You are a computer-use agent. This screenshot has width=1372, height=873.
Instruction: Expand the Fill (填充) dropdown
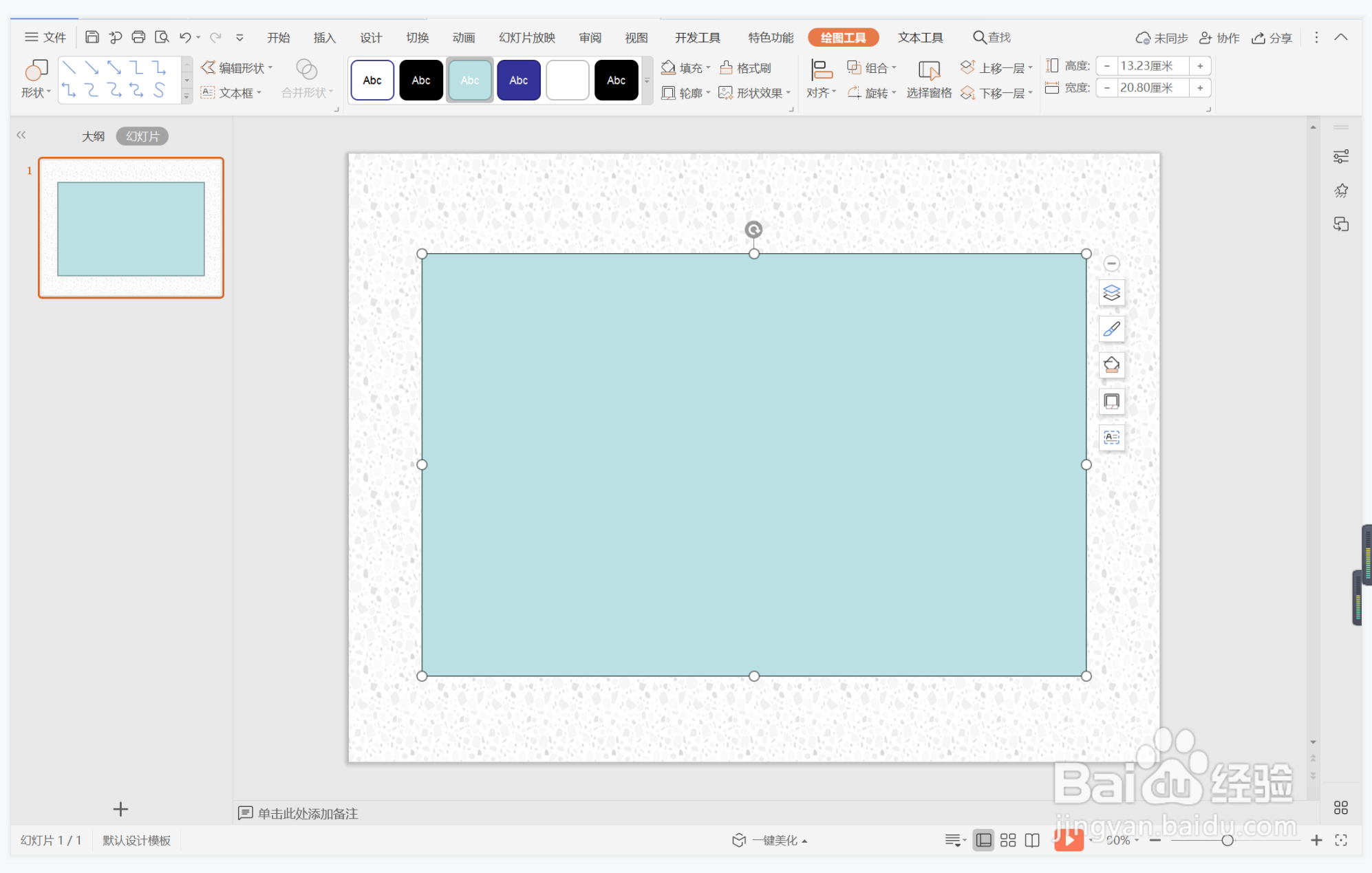708,68
